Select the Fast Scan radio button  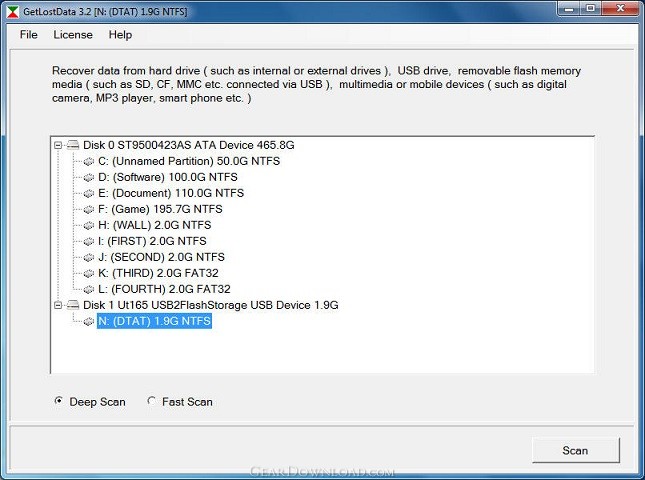tap(151, 401)
